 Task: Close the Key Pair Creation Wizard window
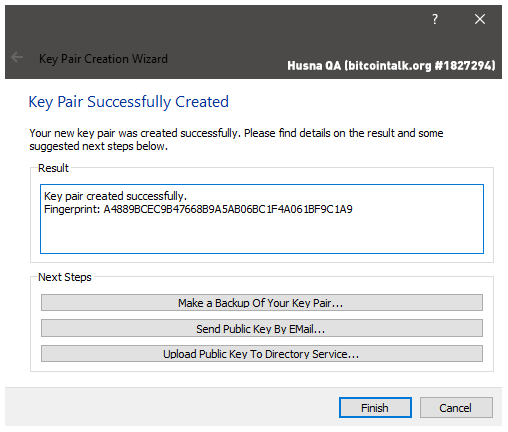(x=480, y=19)
